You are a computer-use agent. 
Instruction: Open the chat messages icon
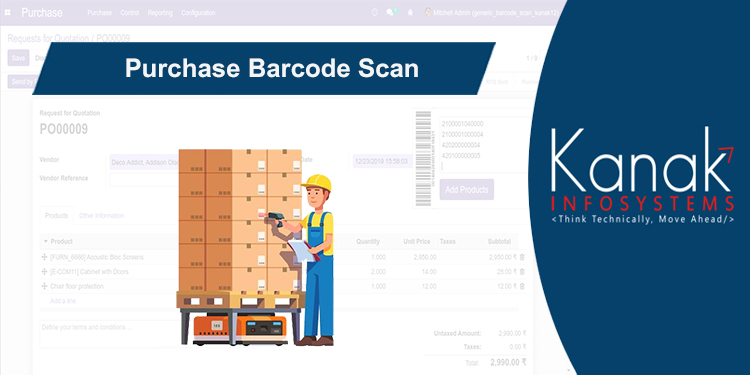391,12
